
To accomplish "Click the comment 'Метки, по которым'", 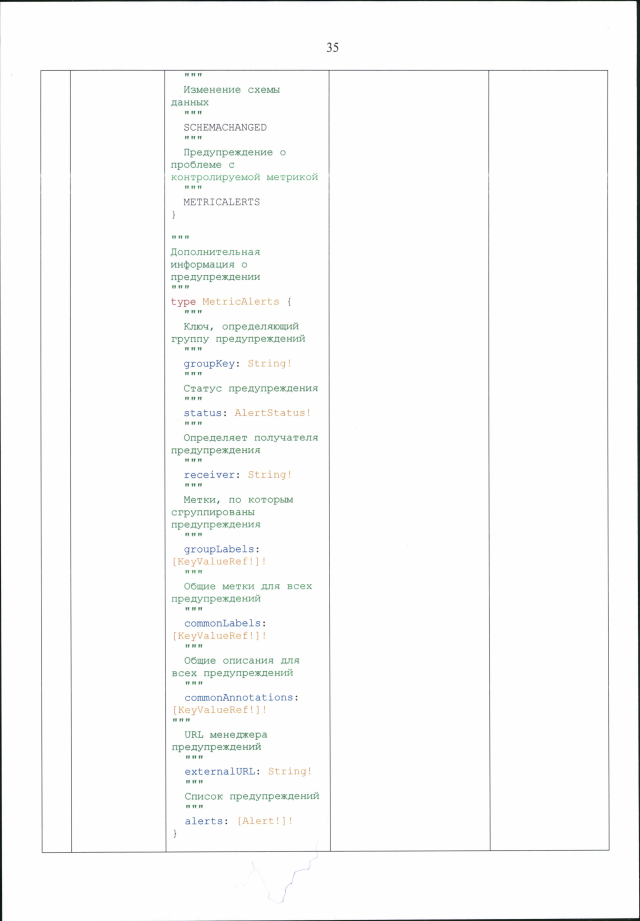I will coord(237,499).
